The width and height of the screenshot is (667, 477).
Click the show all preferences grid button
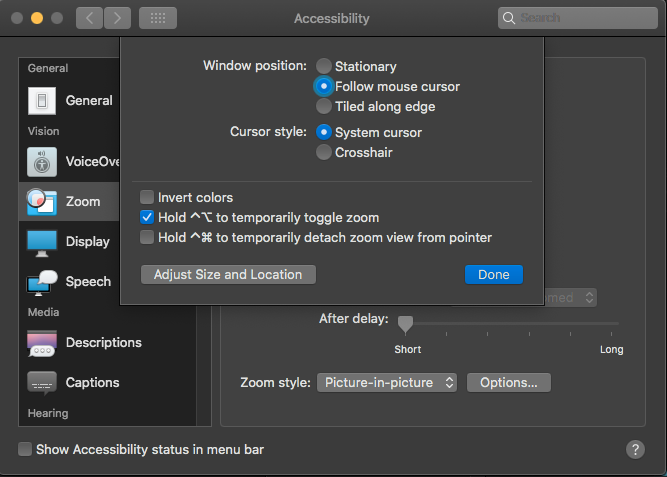pos(158,18)
